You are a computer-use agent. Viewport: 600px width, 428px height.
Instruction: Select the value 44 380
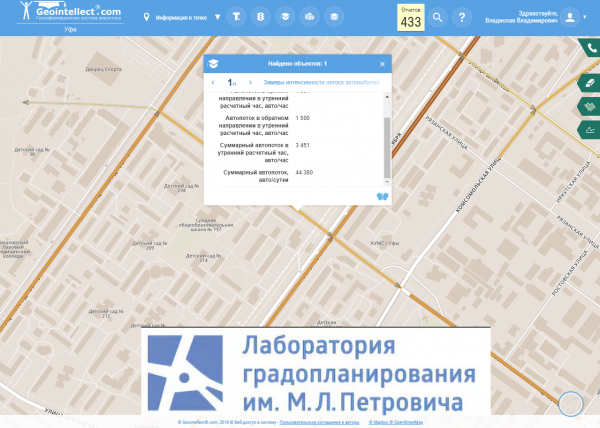[304, 173]
